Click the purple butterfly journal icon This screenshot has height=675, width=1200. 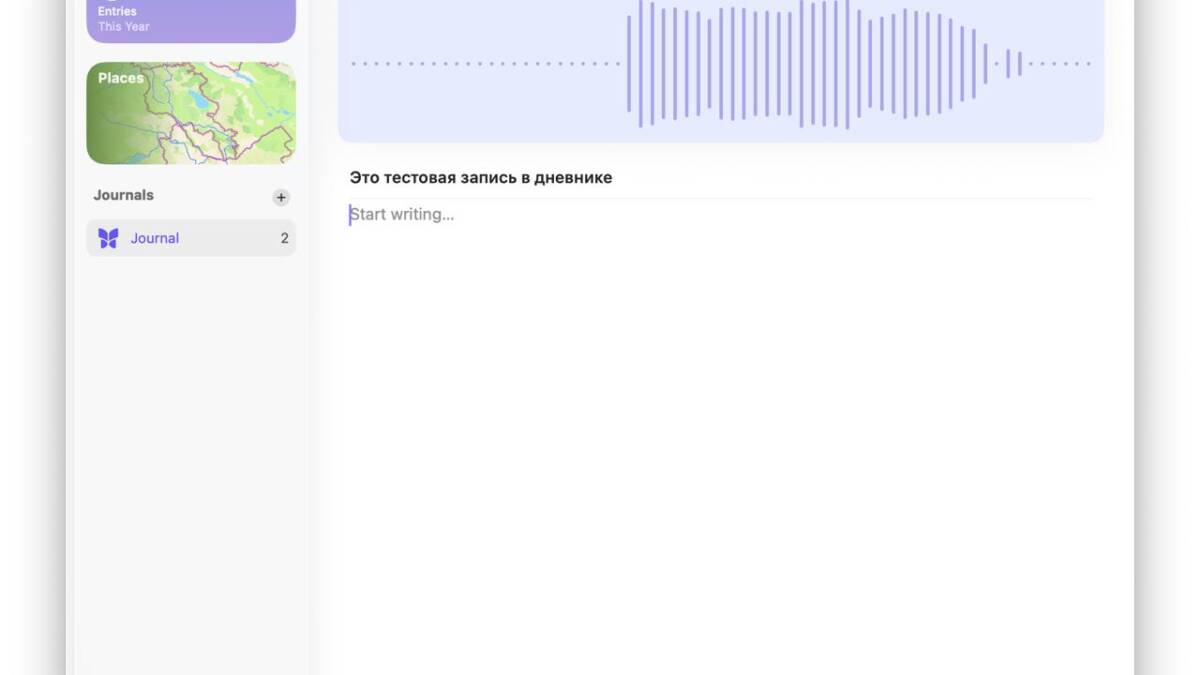point(108,238)
